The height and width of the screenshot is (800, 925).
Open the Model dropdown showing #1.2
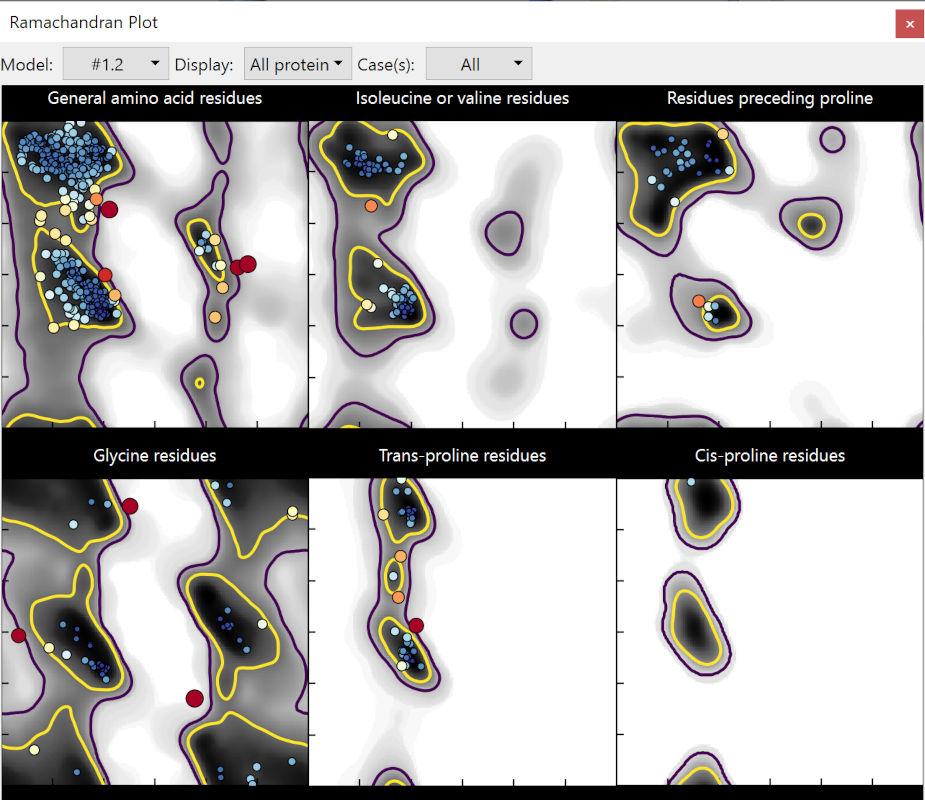click(116, 64)
